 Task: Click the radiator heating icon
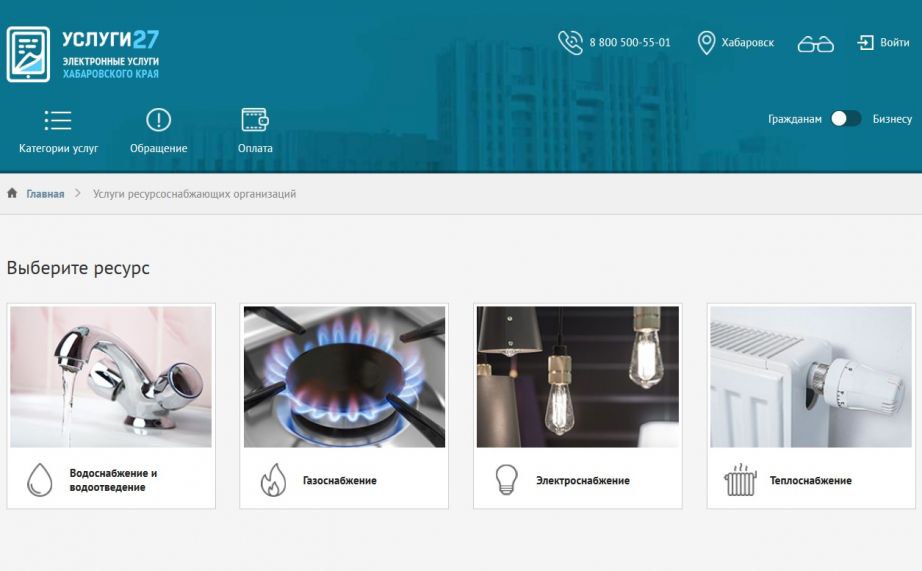tap(740, 480)
